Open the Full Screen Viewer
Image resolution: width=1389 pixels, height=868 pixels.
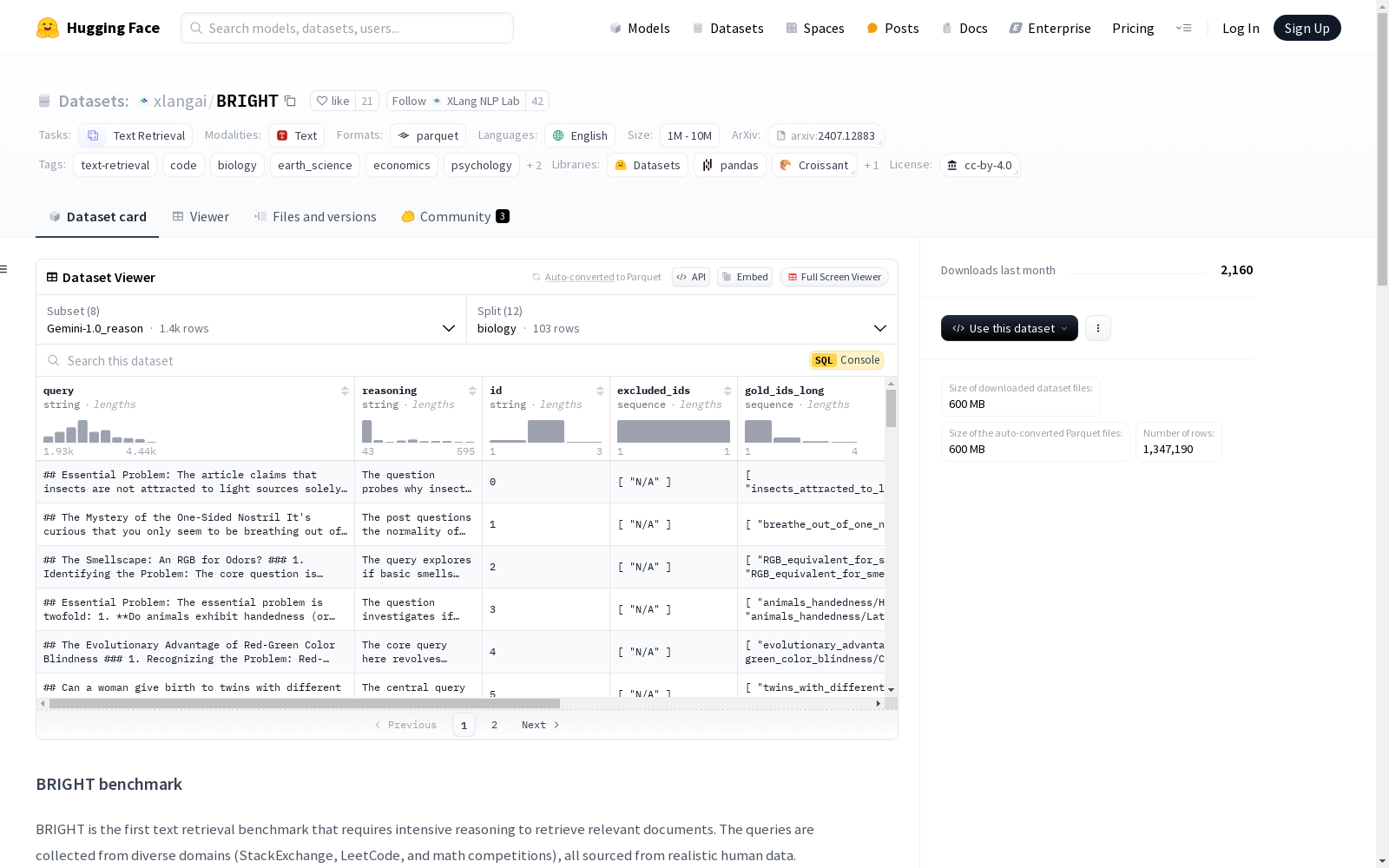click(x=834, y=277)
